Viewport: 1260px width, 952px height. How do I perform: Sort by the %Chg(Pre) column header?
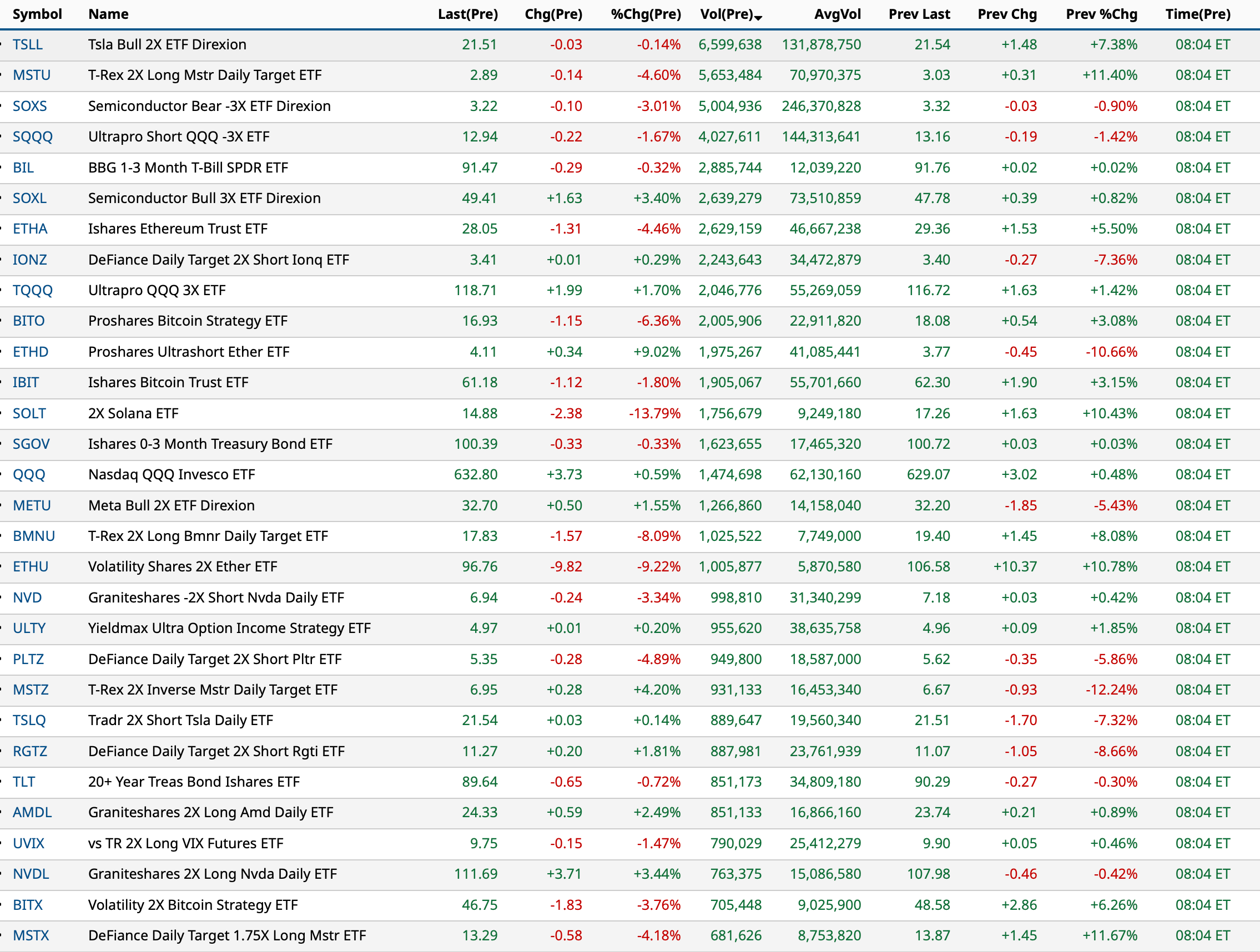point(646,14)
